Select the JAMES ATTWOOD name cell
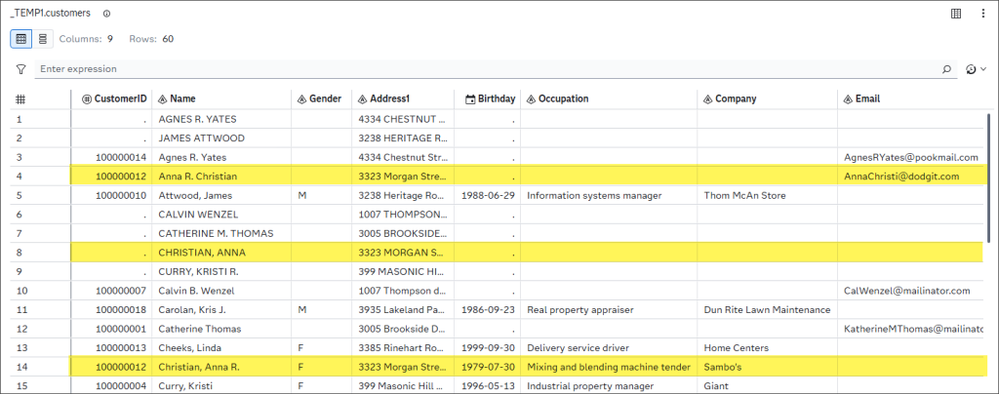This screenshot has height=394, width=999. tap(222, 138)
